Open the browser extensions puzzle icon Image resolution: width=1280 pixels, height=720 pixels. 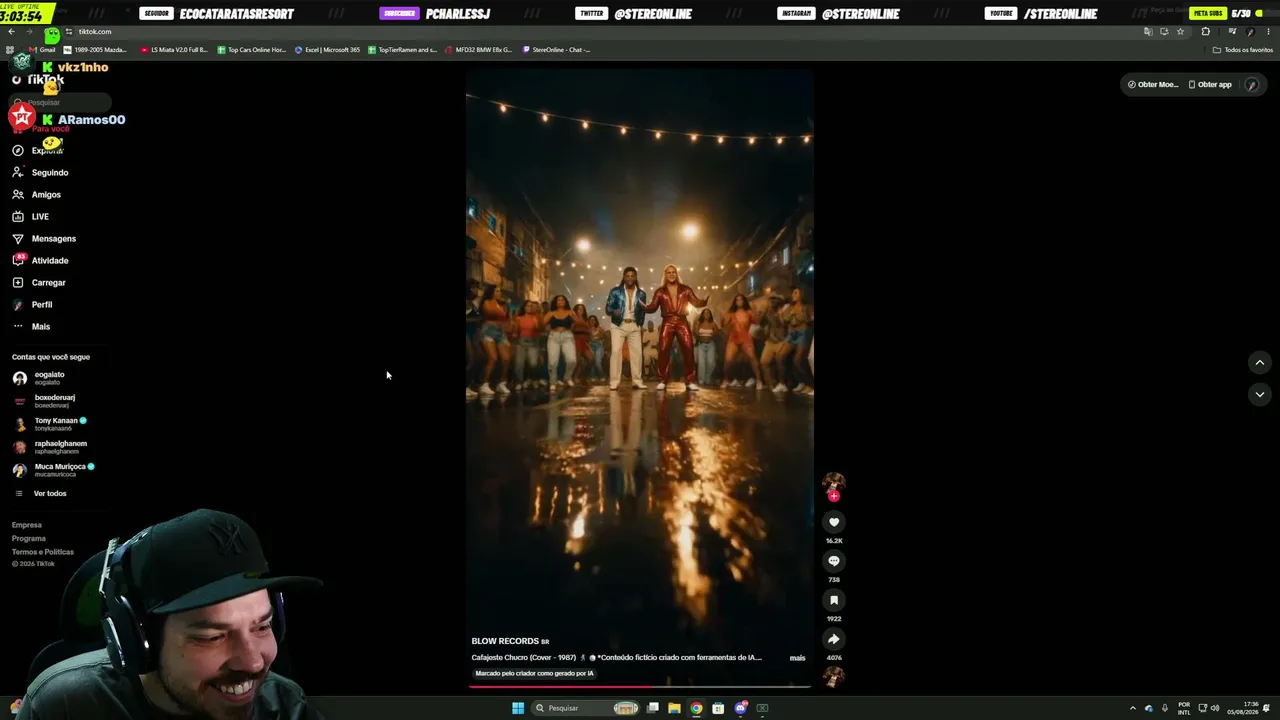pyautogui.click(x=1205, y=32)
